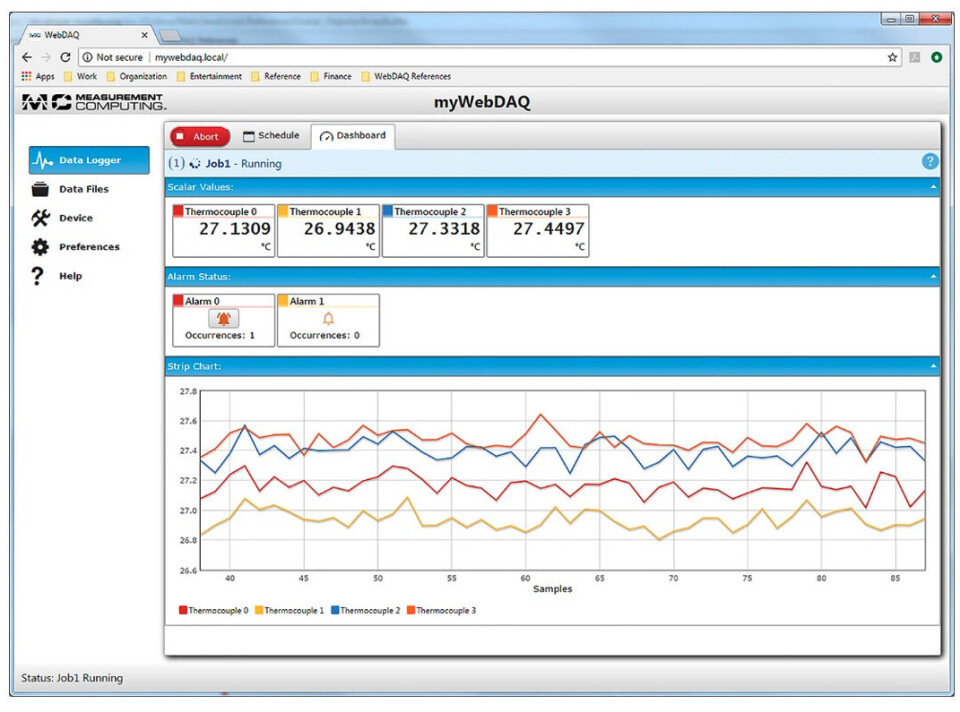This screenshot has height=712, width=960.
Task: Click the Not secure site info icon
Action: pos(88,57)
